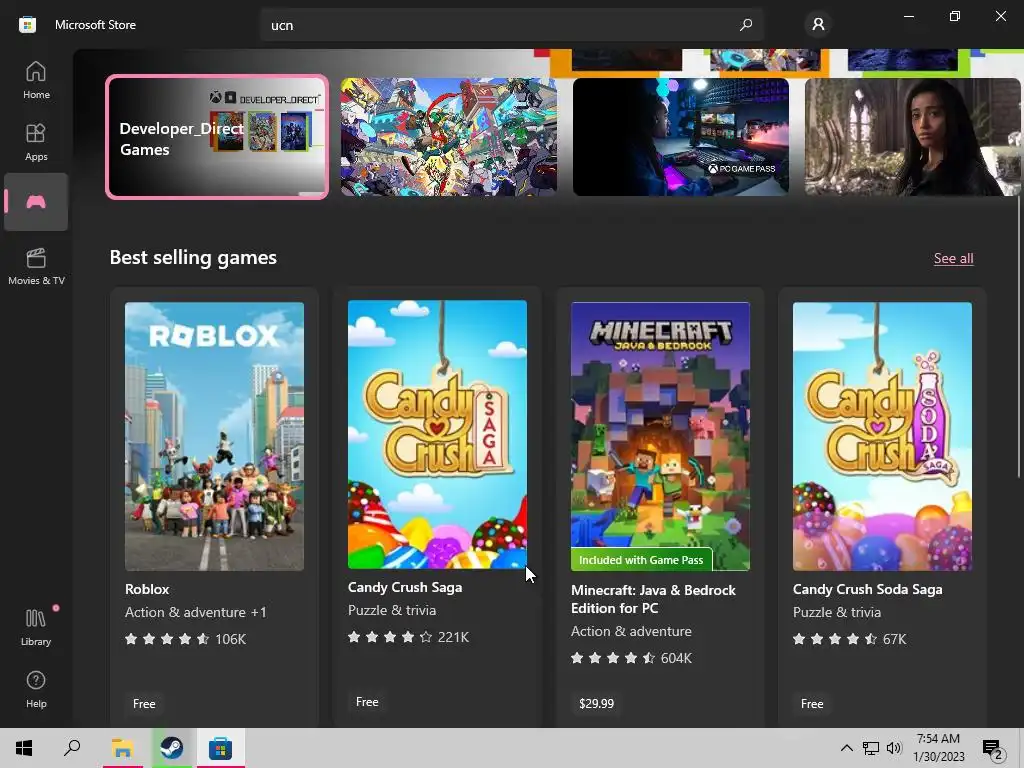Click Minecraft: Java & Bedrock Edition title

(653, 599)
